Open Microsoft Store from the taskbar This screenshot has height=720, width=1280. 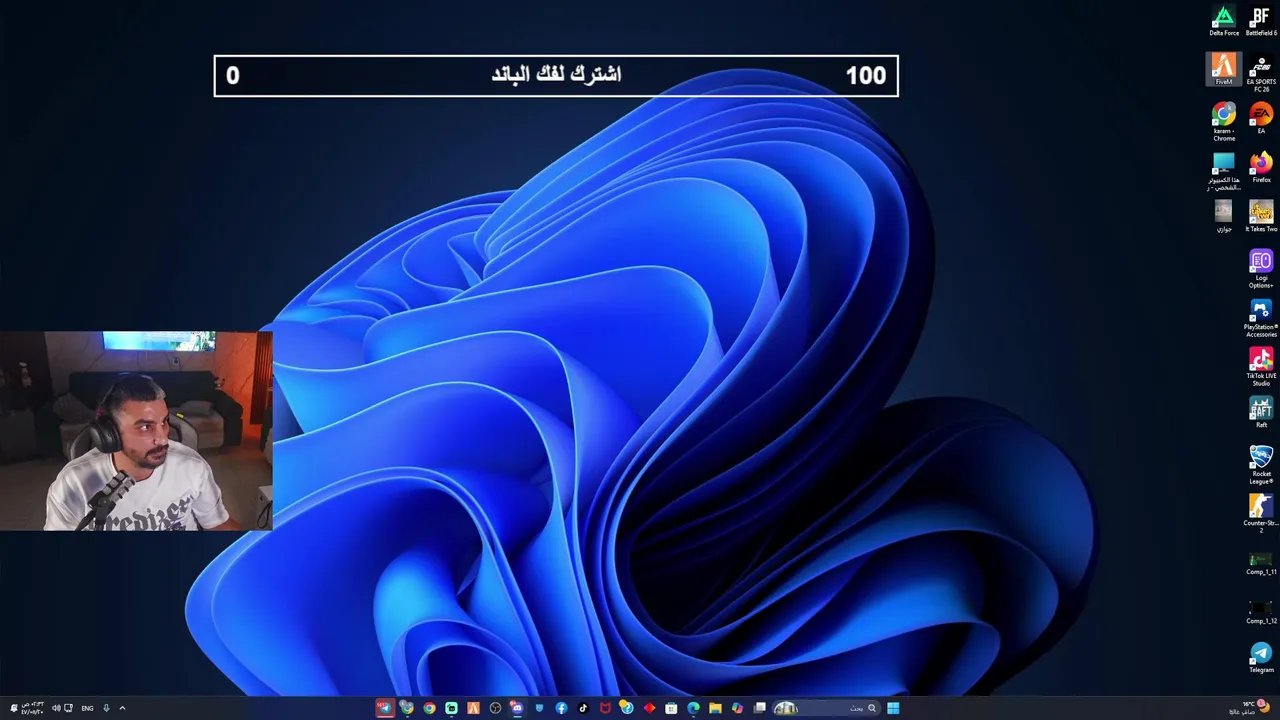click(671, 708)
